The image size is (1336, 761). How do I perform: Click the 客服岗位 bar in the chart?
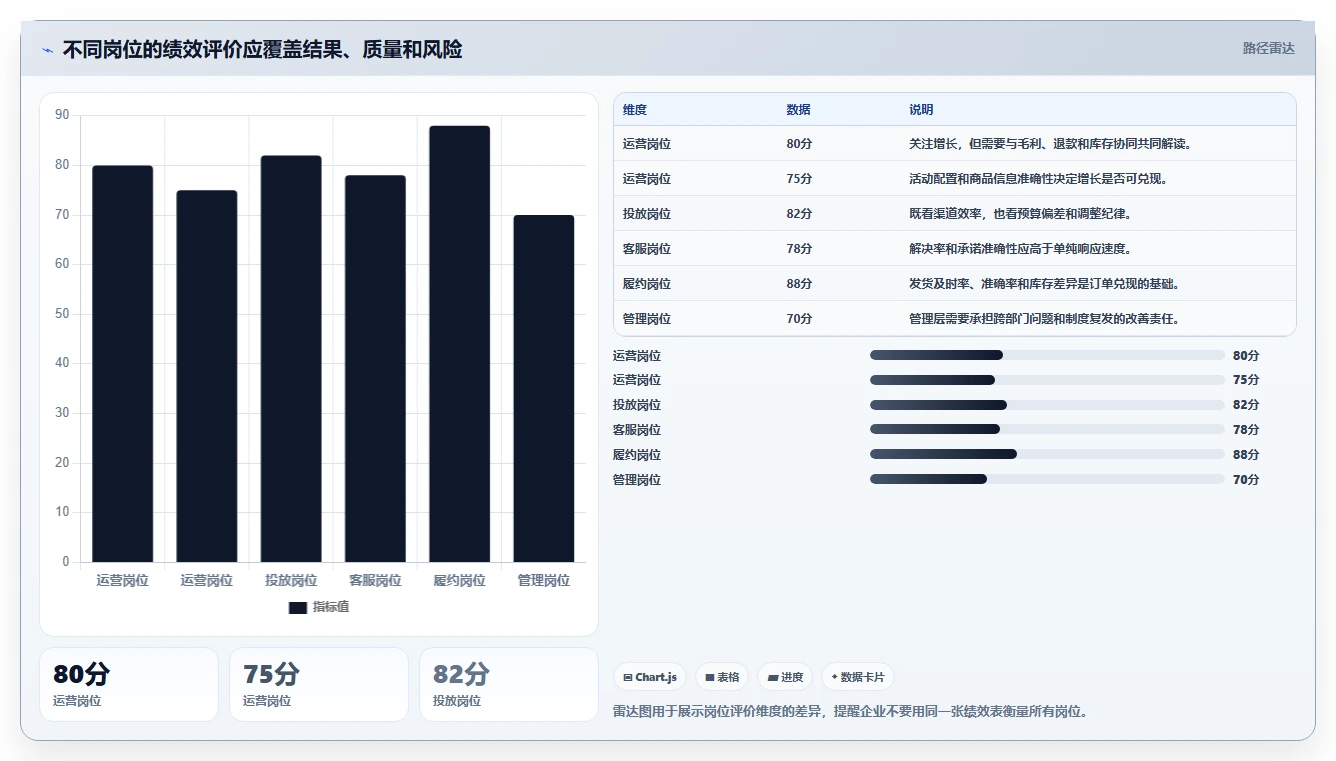point(375,369)
